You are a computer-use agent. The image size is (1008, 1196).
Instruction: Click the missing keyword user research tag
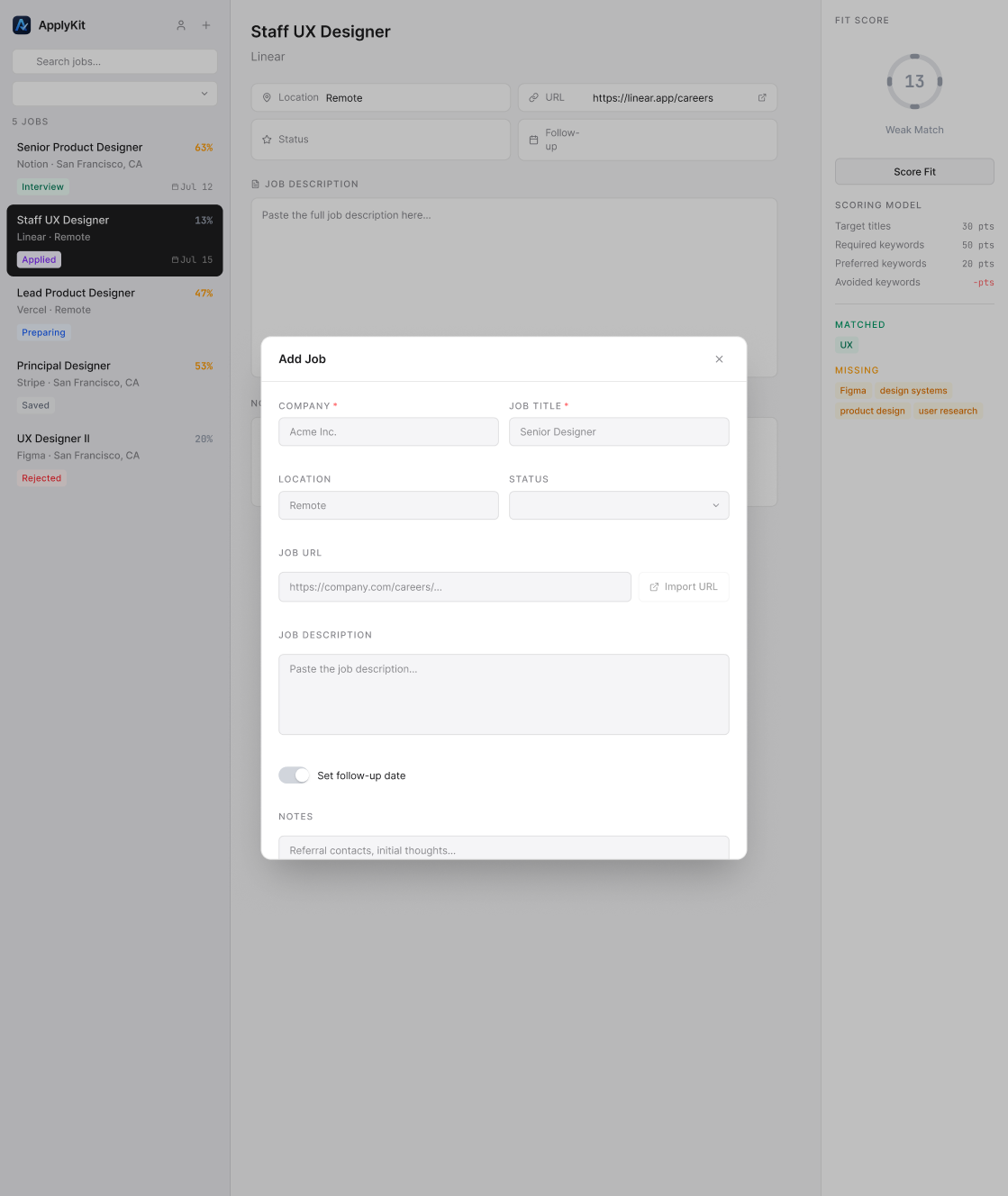pyautogui.click(x=948, y=412)
